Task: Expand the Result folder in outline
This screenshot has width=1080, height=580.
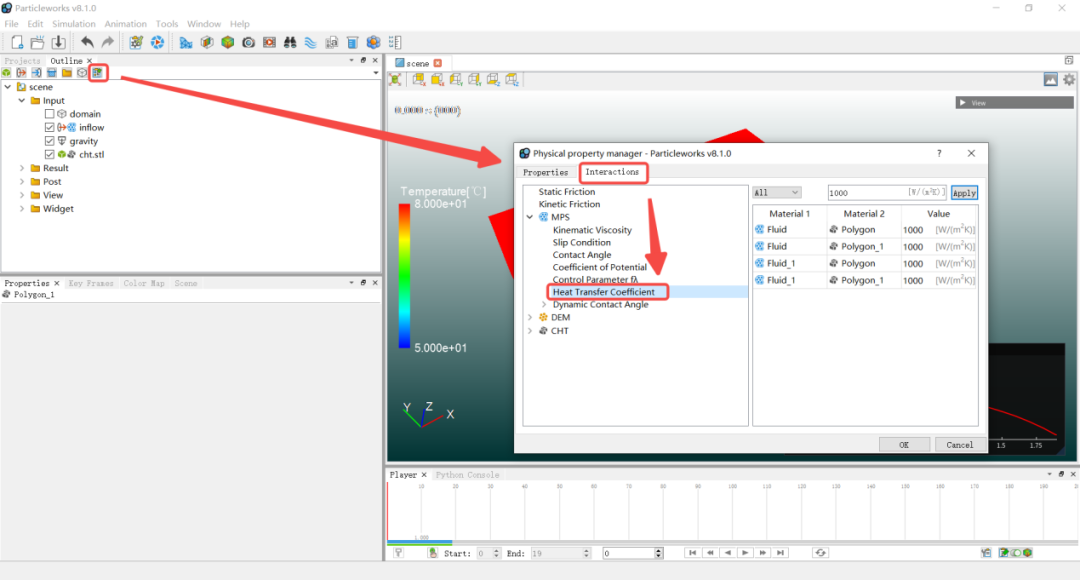Action: [x=22, y=168]
